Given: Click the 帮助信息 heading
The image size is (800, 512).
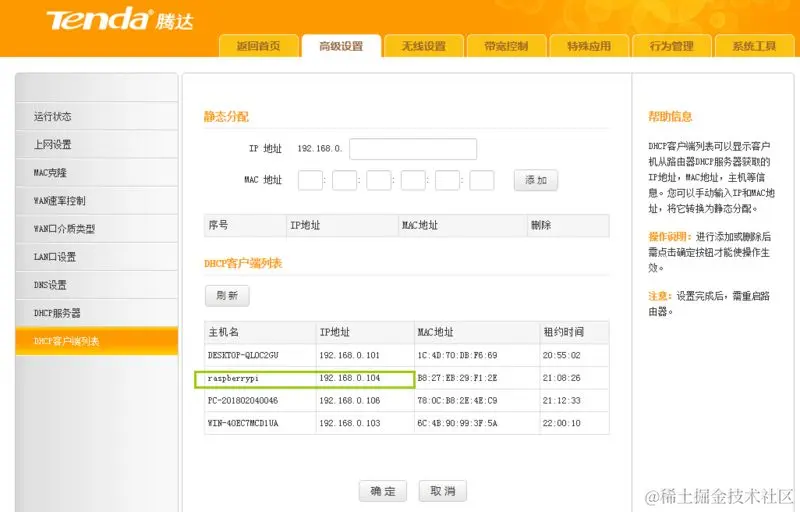Looking at the screenshot, I should (670, 116).
